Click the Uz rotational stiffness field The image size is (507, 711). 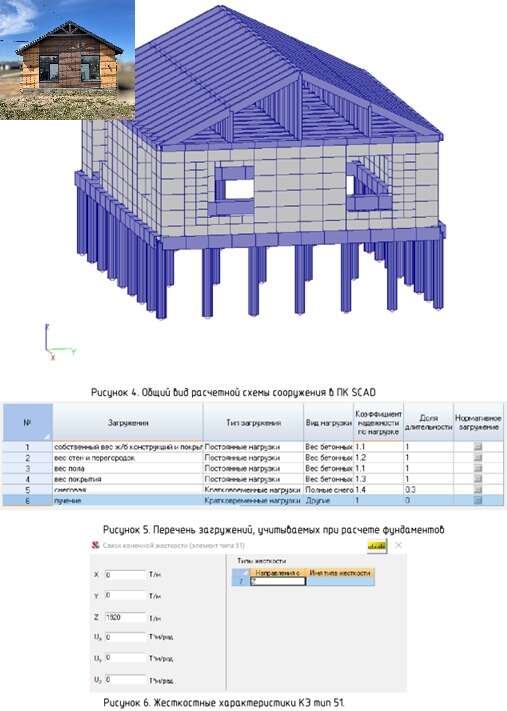point(125,680)
